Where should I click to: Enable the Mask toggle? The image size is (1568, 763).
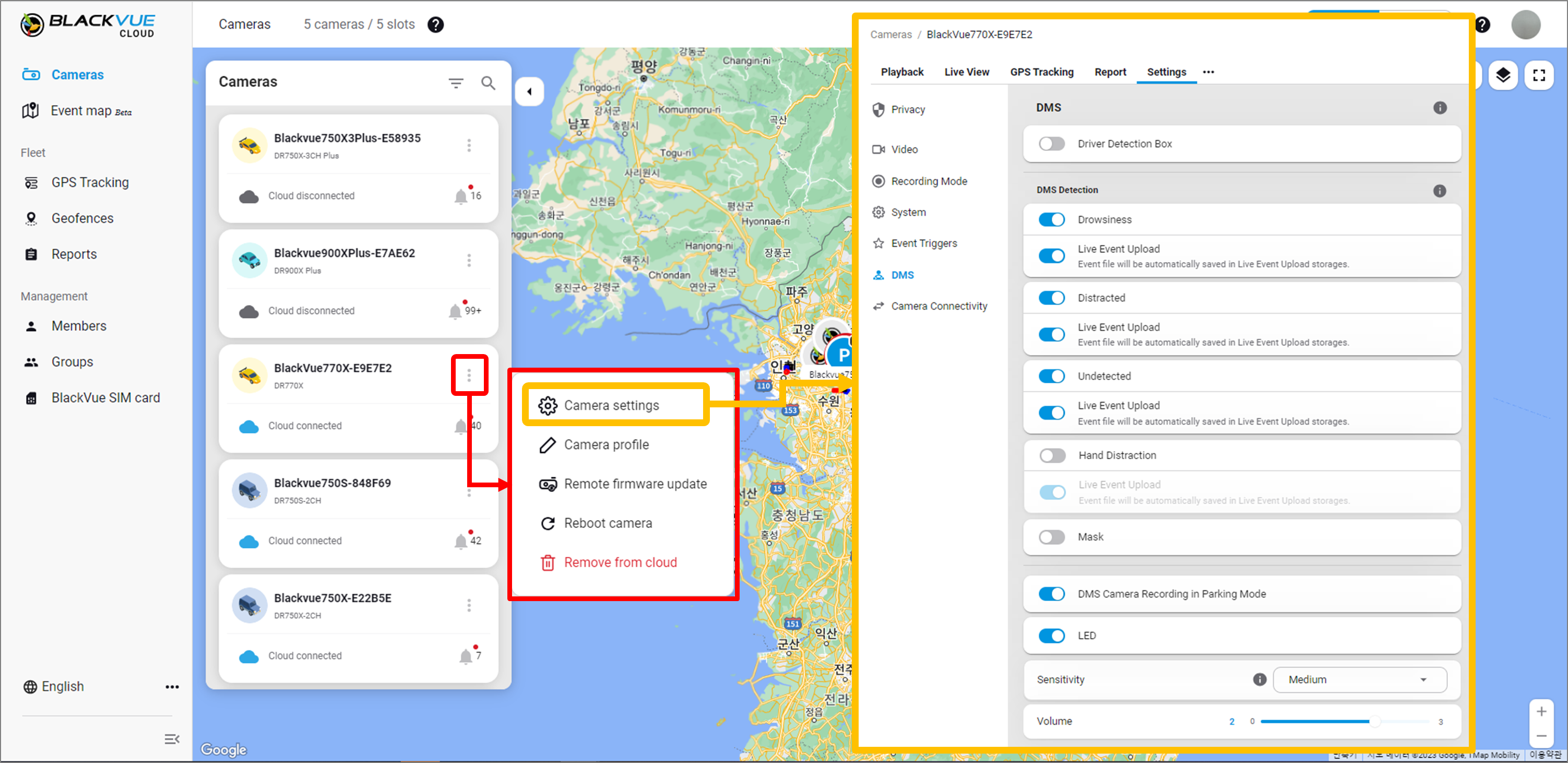1051,538
